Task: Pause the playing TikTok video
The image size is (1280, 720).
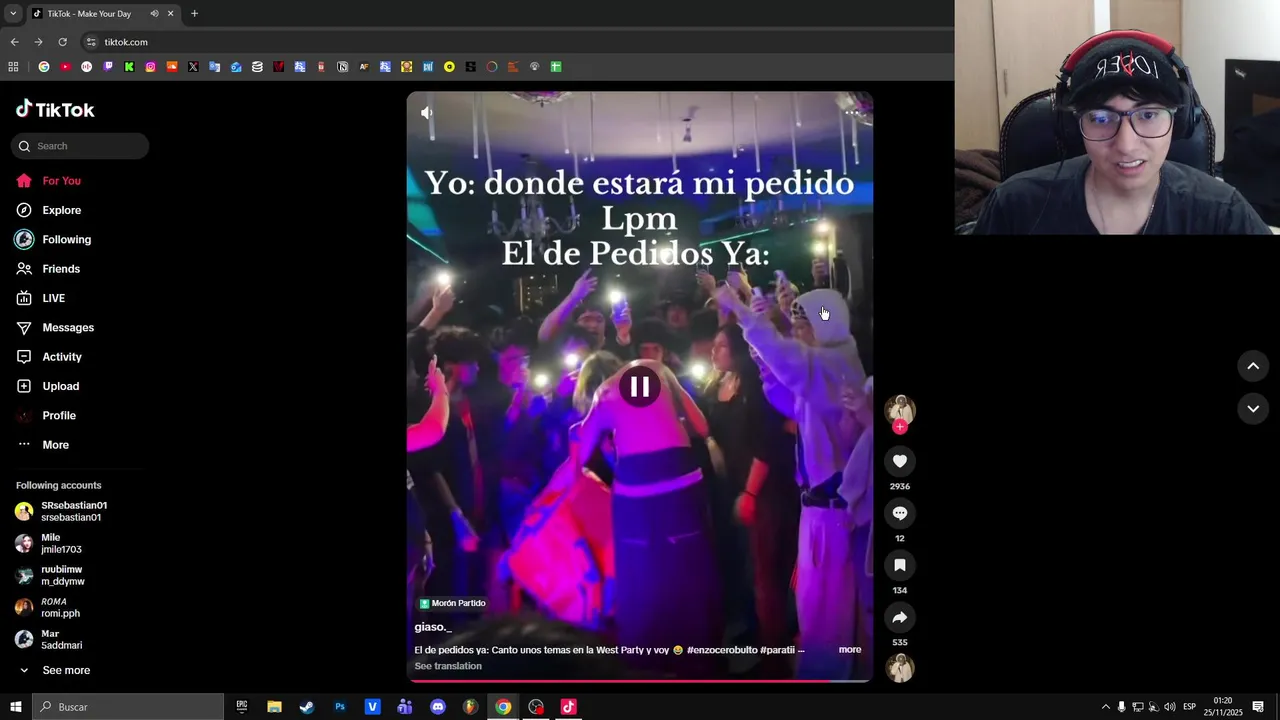Action: (x=640, y=386)
